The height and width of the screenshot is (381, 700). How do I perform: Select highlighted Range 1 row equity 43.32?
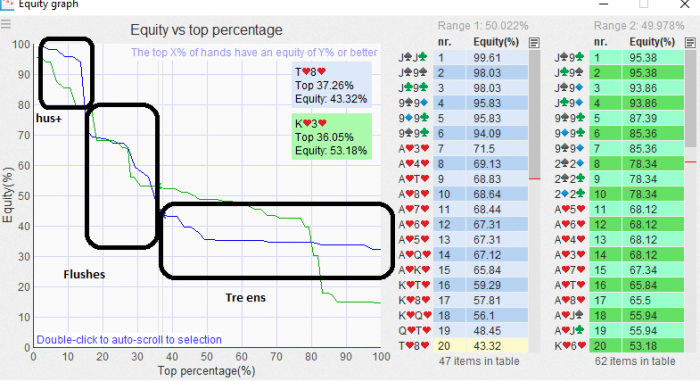click(462, 346)
